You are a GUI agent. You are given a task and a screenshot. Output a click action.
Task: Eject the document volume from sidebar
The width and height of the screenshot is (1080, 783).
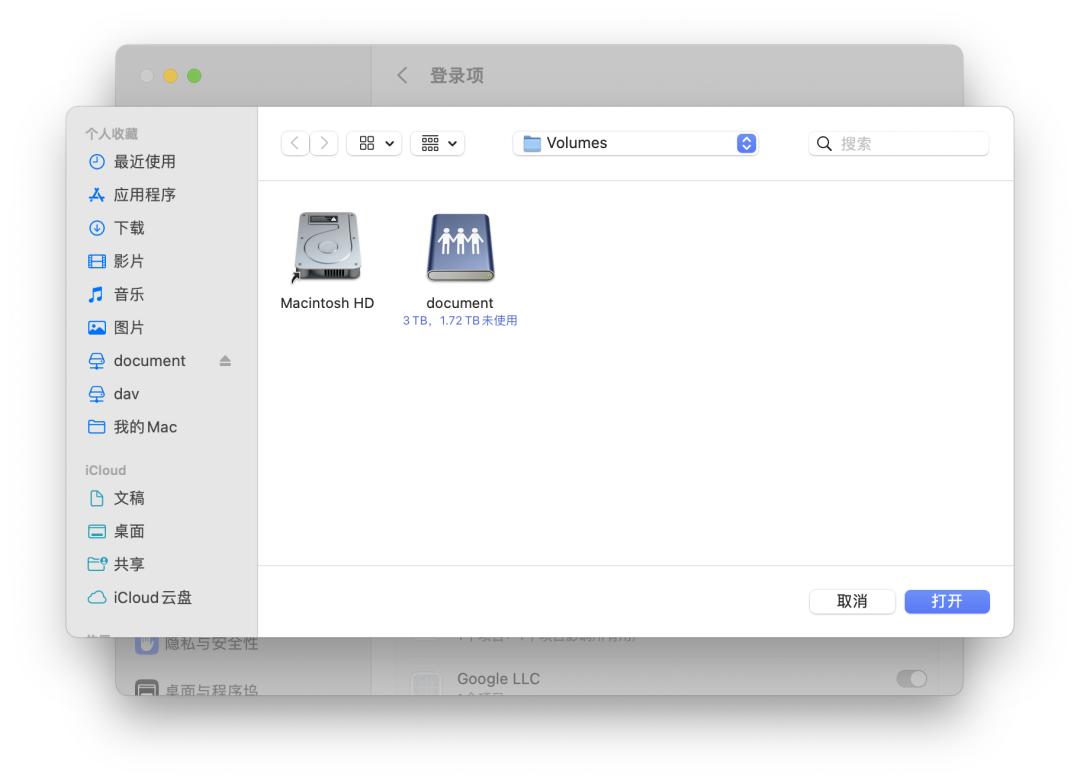[226, 360]
